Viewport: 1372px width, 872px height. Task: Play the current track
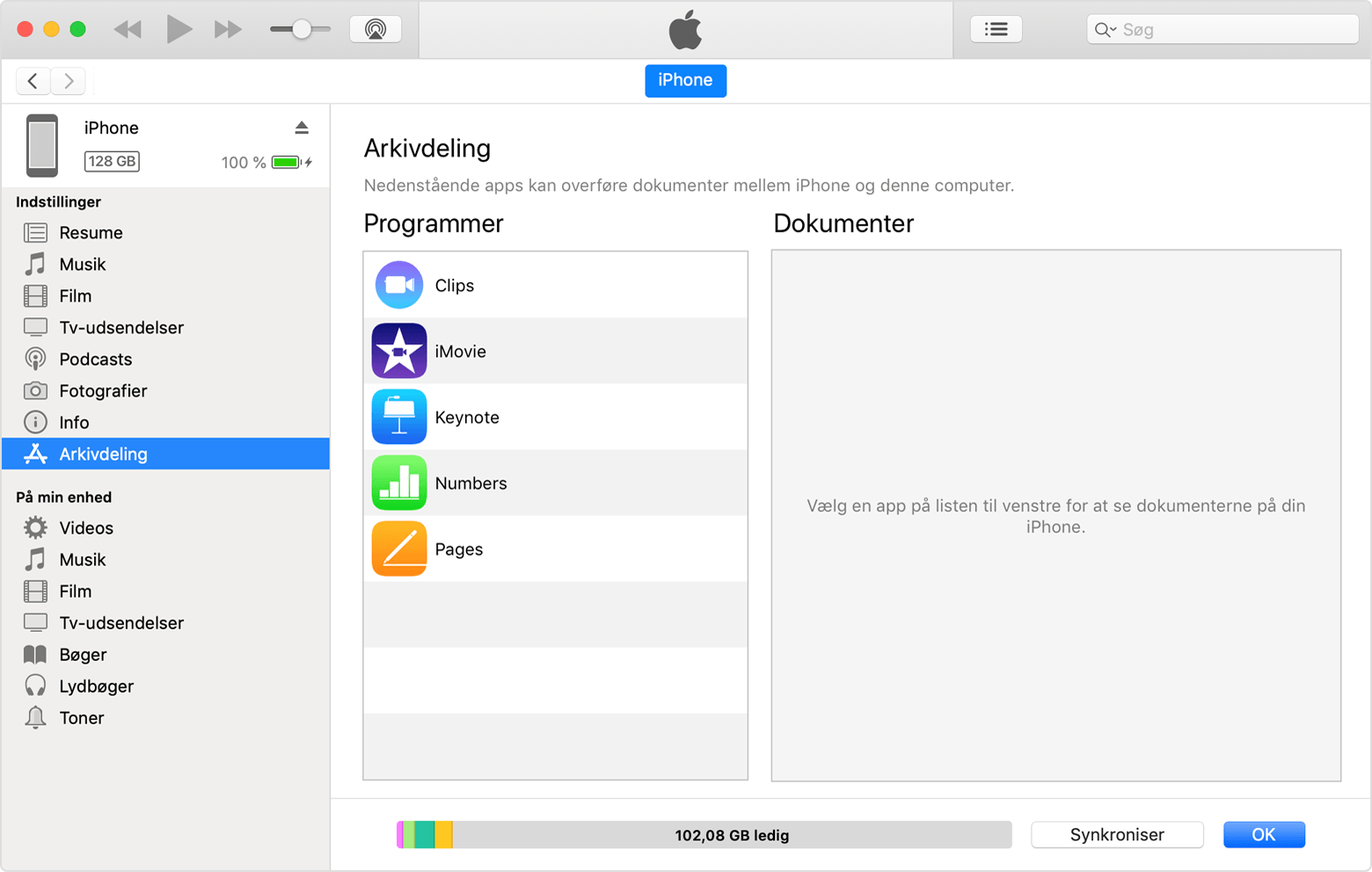pyautogui.click(x=179, y=27)
